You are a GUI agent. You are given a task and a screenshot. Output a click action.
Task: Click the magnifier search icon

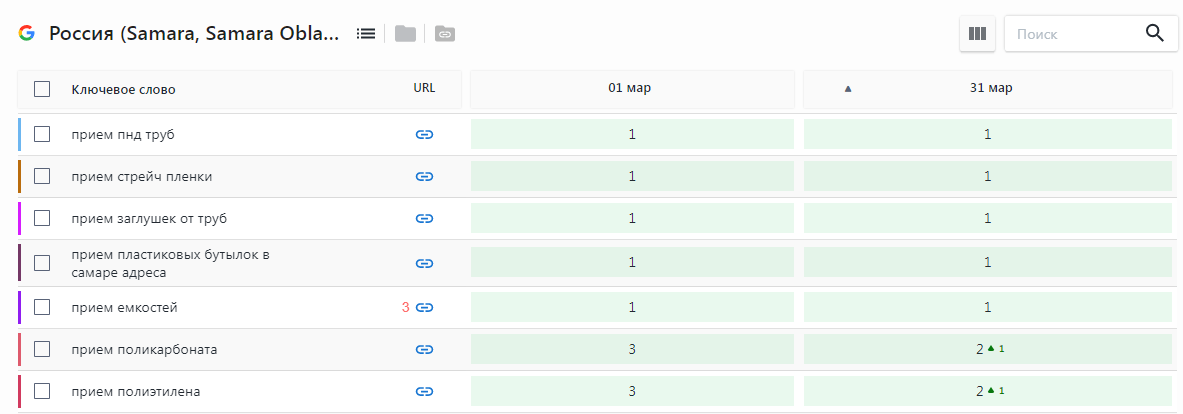1154,33
